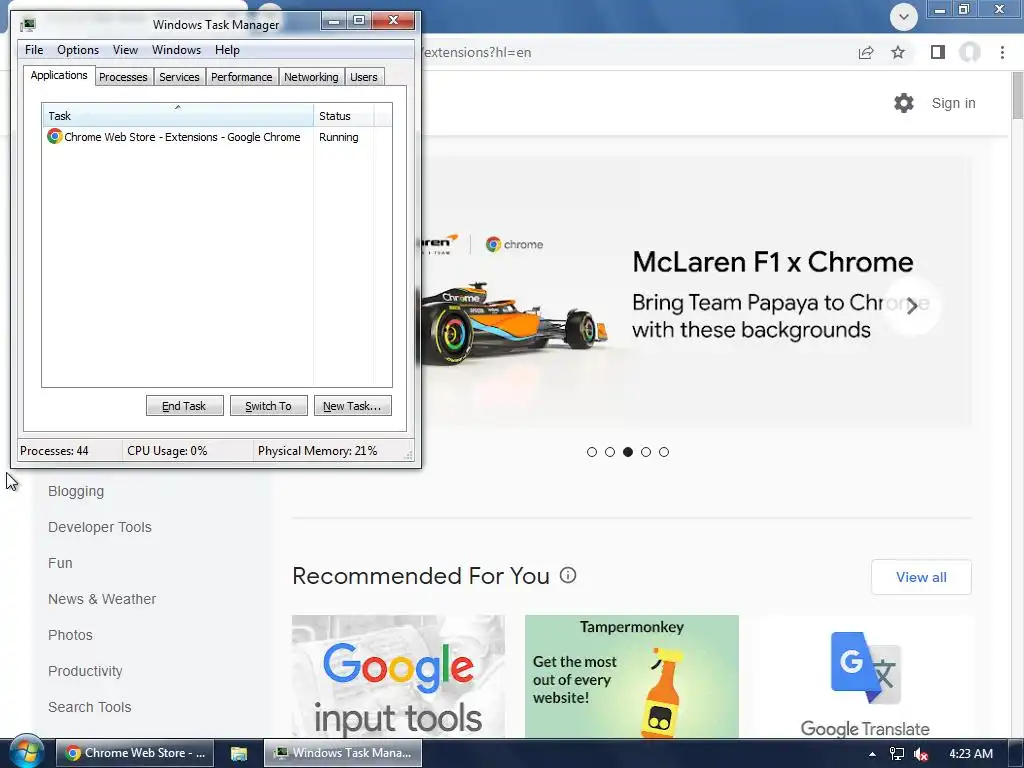Switch to the Networking tab

pyautogui.click(x=312, y=77)
